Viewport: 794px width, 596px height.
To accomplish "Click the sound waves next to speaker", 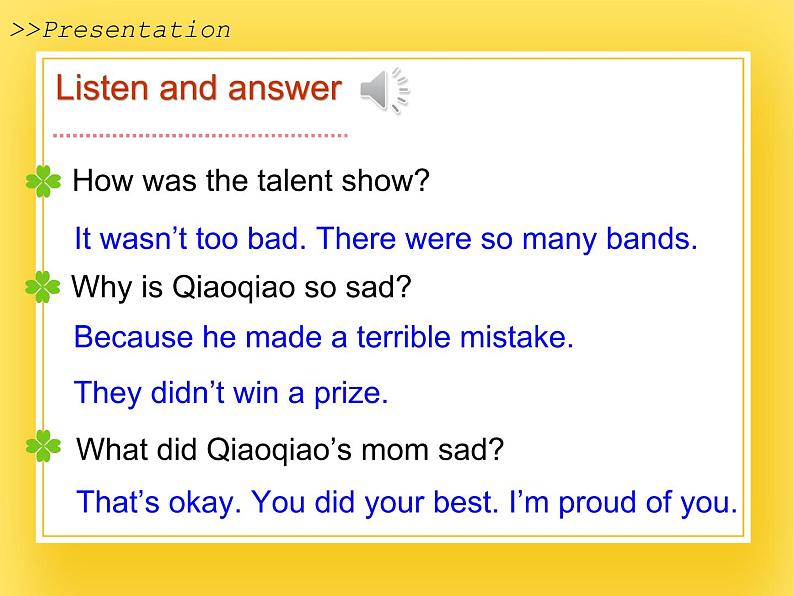I will 401,90.
